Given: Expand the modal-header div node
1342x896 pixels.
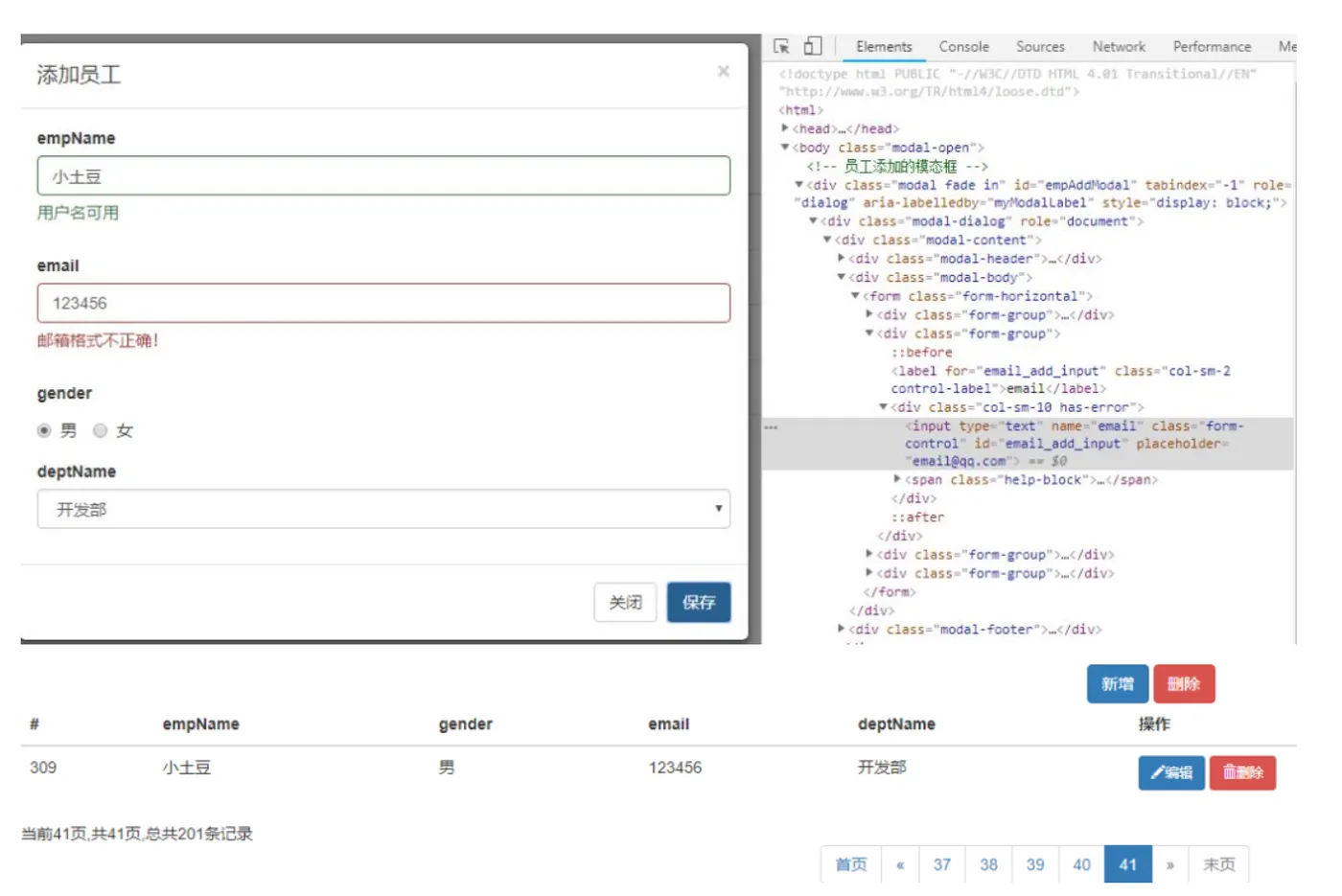Looking at the screenshot, I should (841, 259).
